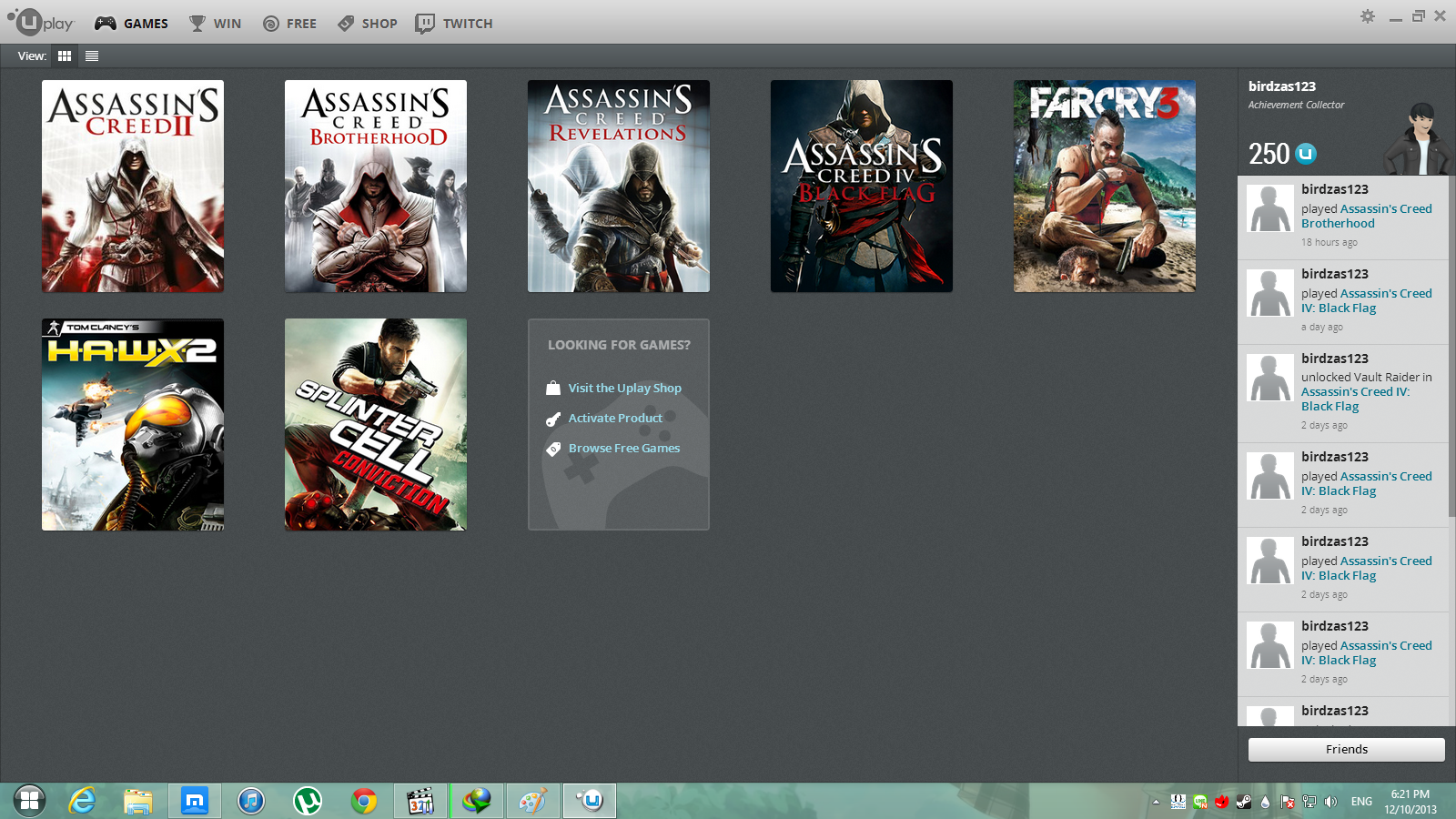Click the Browse Free Games link
Viewport: 1456px width, 819px height.
coord(624,449)
